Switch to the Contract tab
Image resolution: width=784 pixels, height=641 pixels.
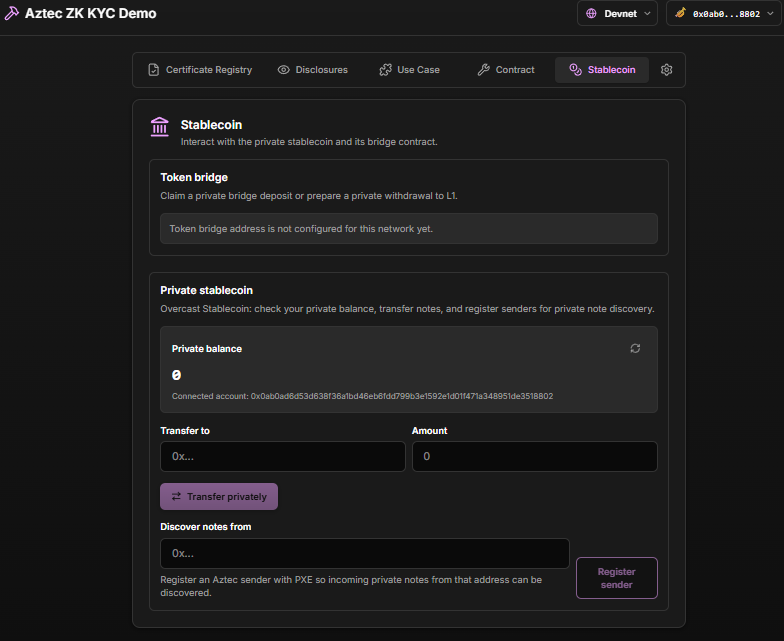point(506,70)
